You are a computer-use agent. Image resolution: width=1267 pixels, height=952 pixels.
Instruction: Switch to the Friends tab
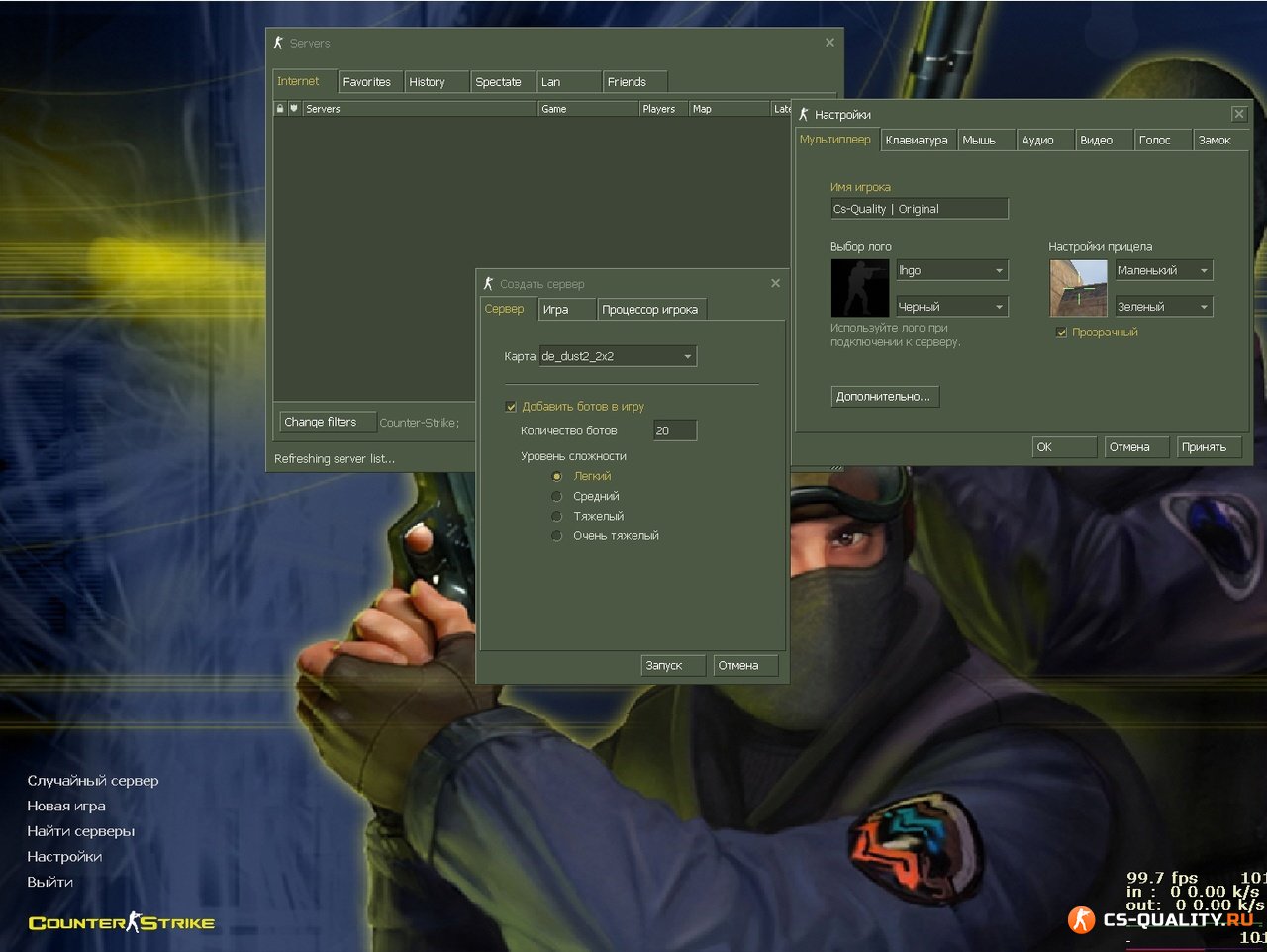point(634,82)
